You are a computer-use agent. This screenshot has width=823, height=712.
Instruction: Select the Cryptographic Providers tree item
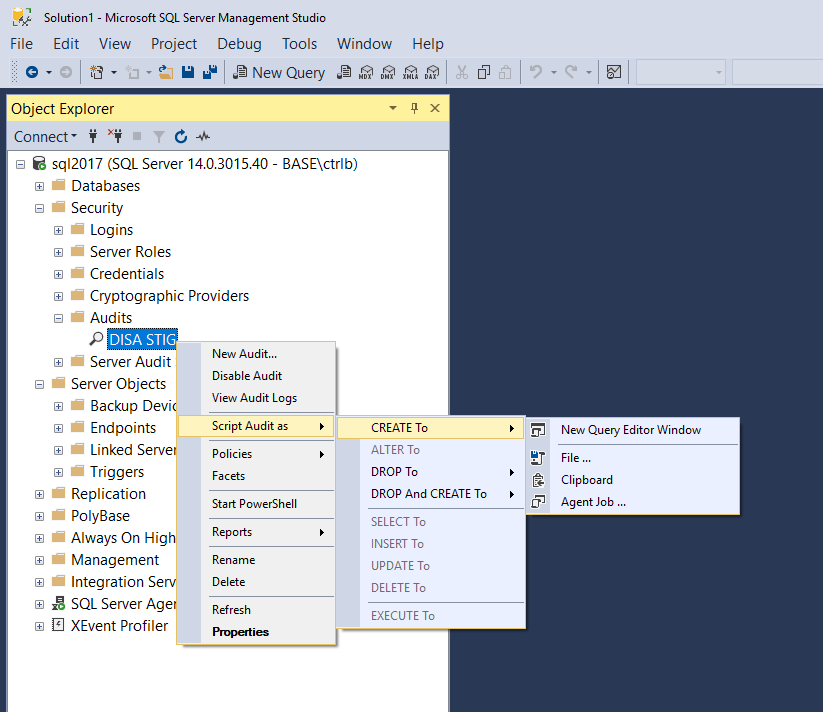pos(169,296)
